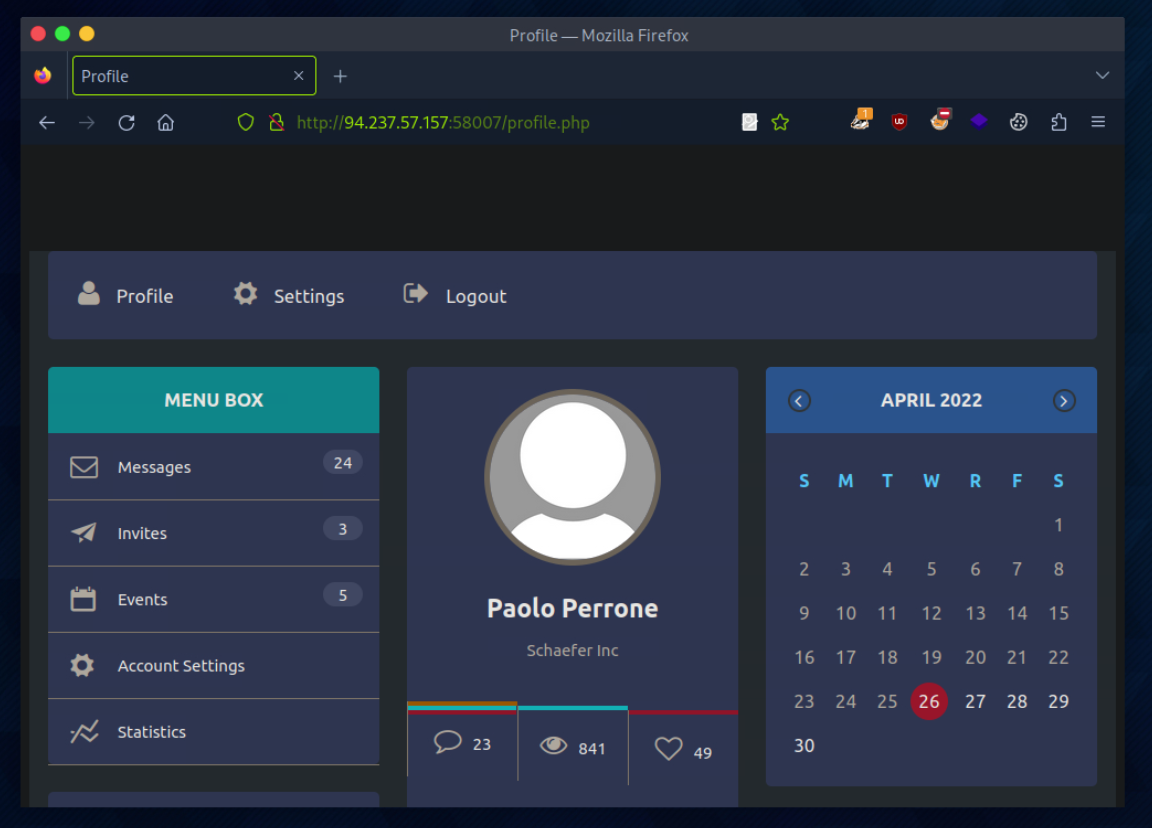Open the uBlock Origin extension icon
Viewport: 1152px width, 828px height.
pyautogui.click(x=899, y=123)
